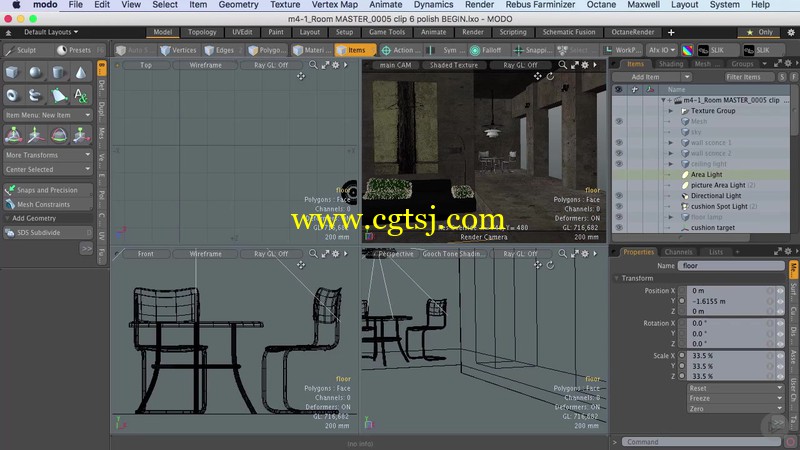Switch to Polygons selection mode
Viewport: 800px width, 450px height.
click(x=267, y=50)
